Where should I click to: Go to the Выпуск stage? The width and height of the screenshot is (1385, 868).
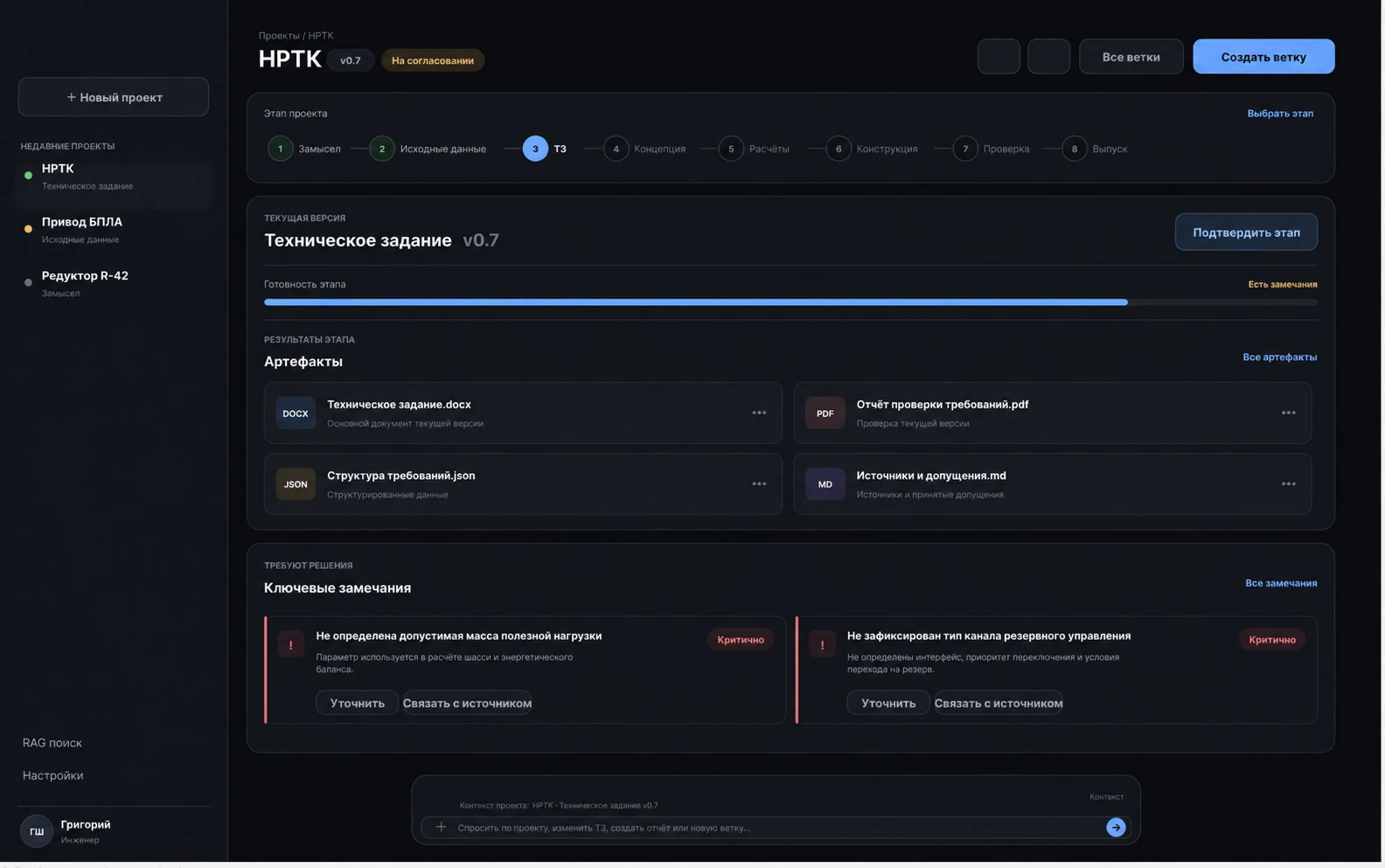pyautogui.click(x=1096, y=149)
